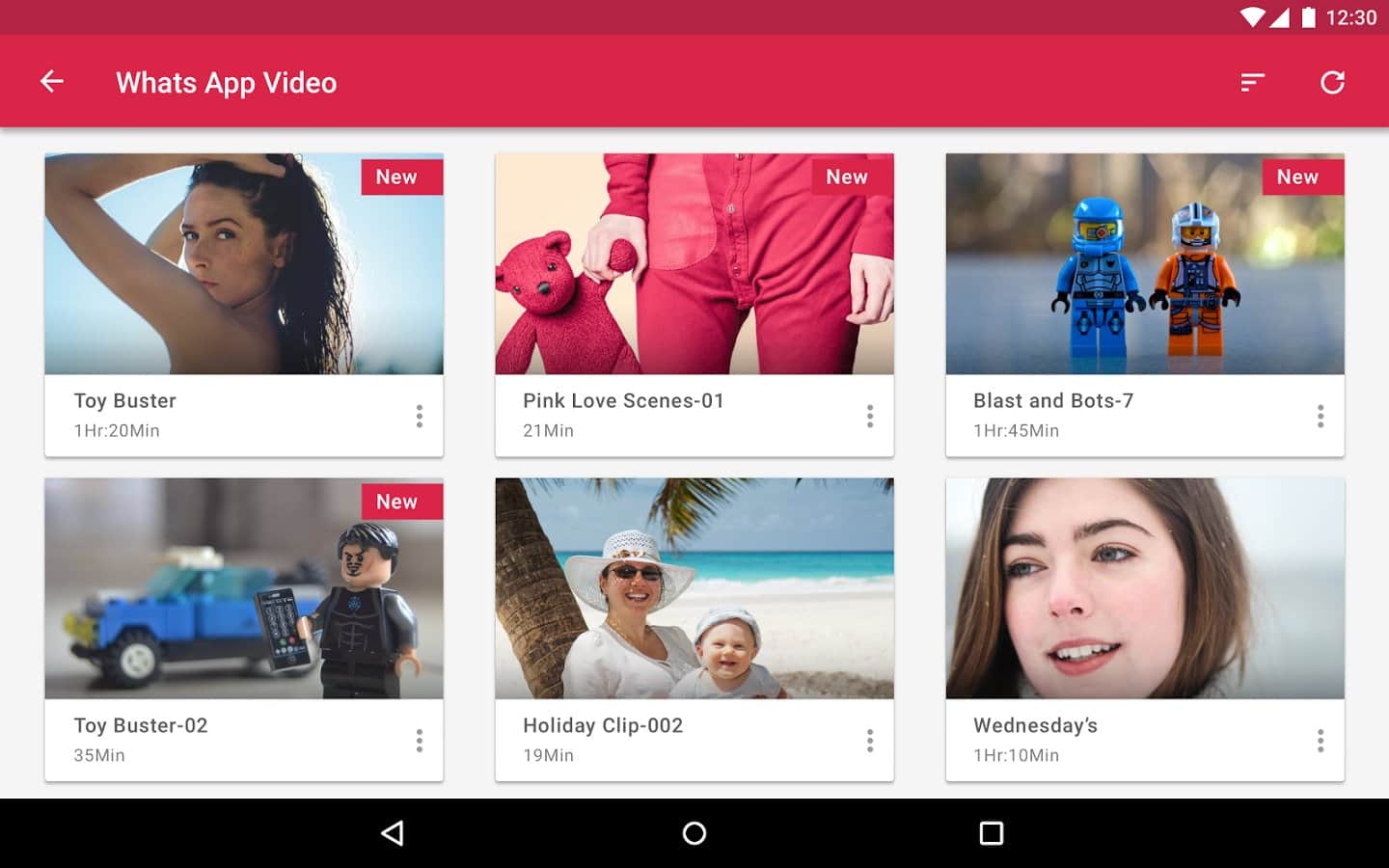Click the Whats App Video title
Screen dimensions: 1389x868
point(226,83)
